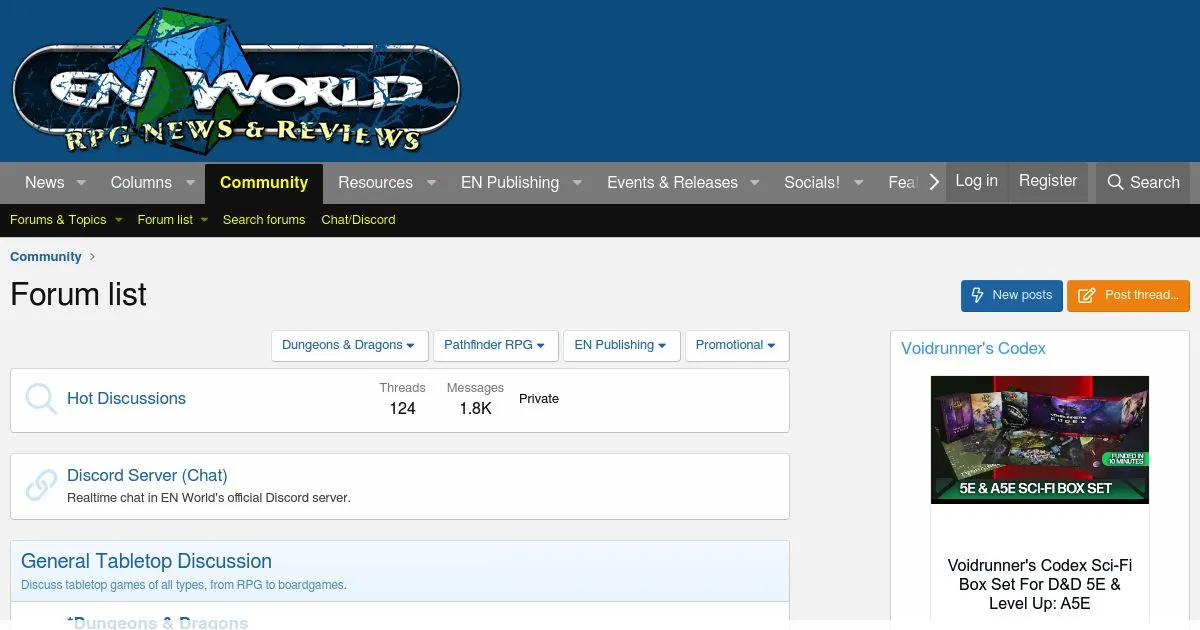Expand the Resources dropdown arrow
1200x630 pixels.
pos(431,183)
